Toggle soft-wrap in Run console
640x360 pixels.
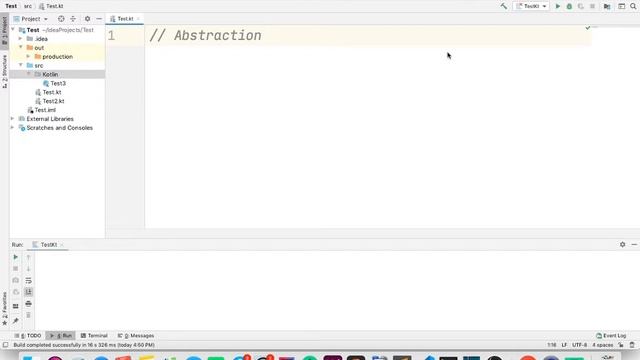pos(29,280)
